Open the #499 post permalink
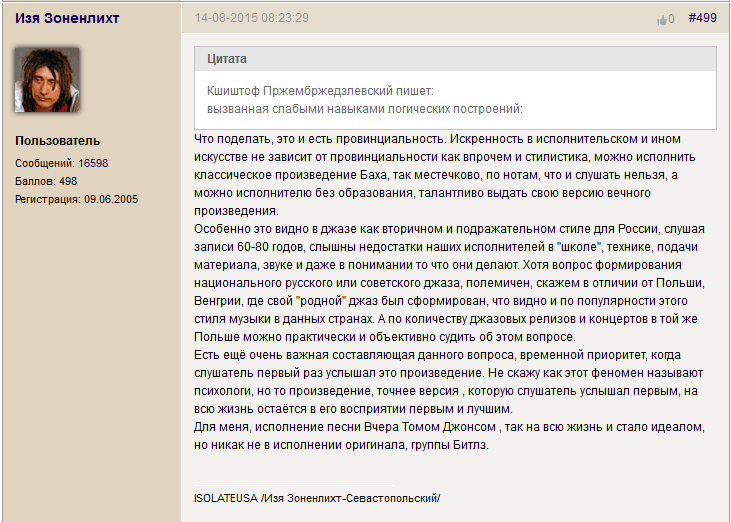This screenshot has width=731, height=522. click(703, 18)
